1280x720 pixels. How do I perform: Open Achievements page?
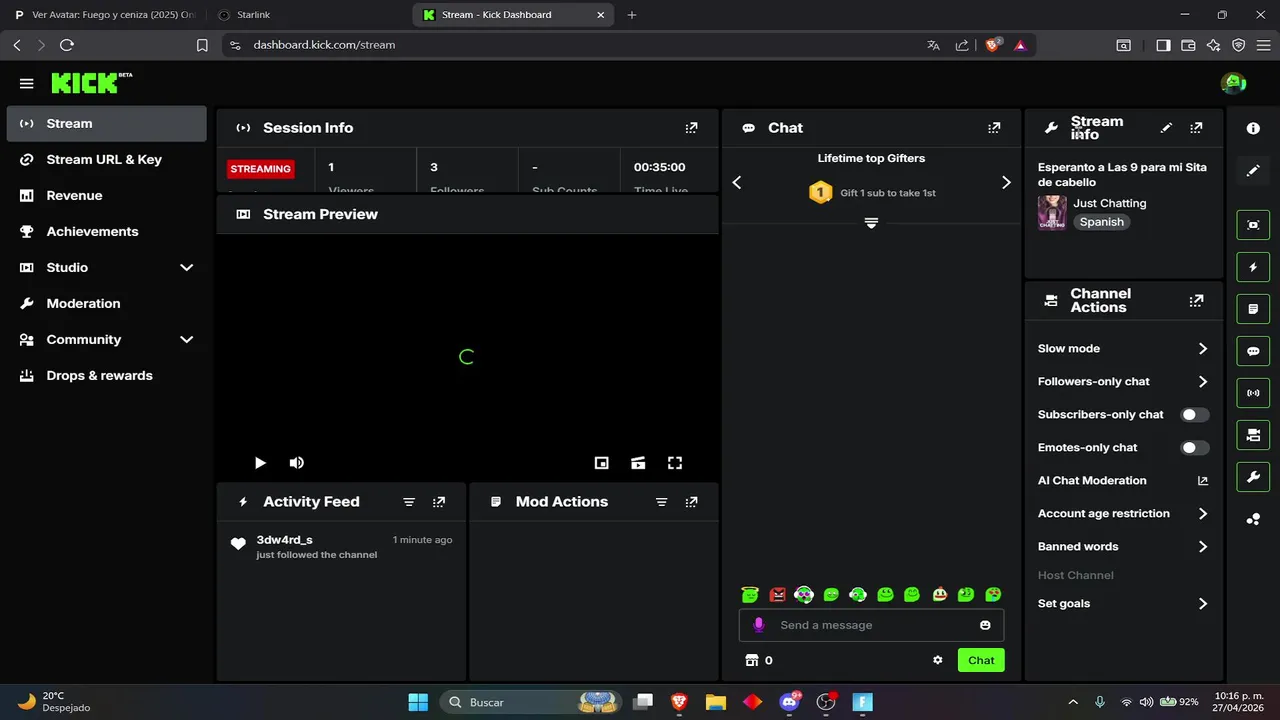(x=106, y=231)
